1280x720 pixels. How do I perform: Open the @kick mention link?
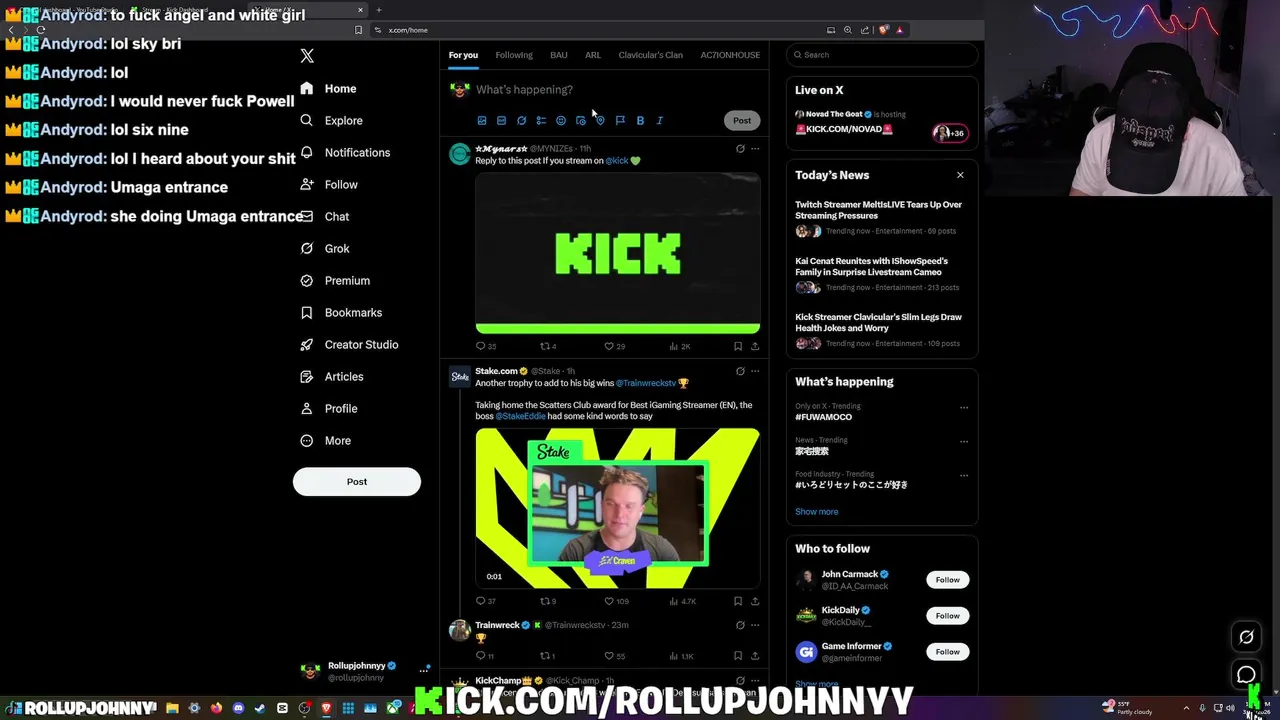[617, 160]
